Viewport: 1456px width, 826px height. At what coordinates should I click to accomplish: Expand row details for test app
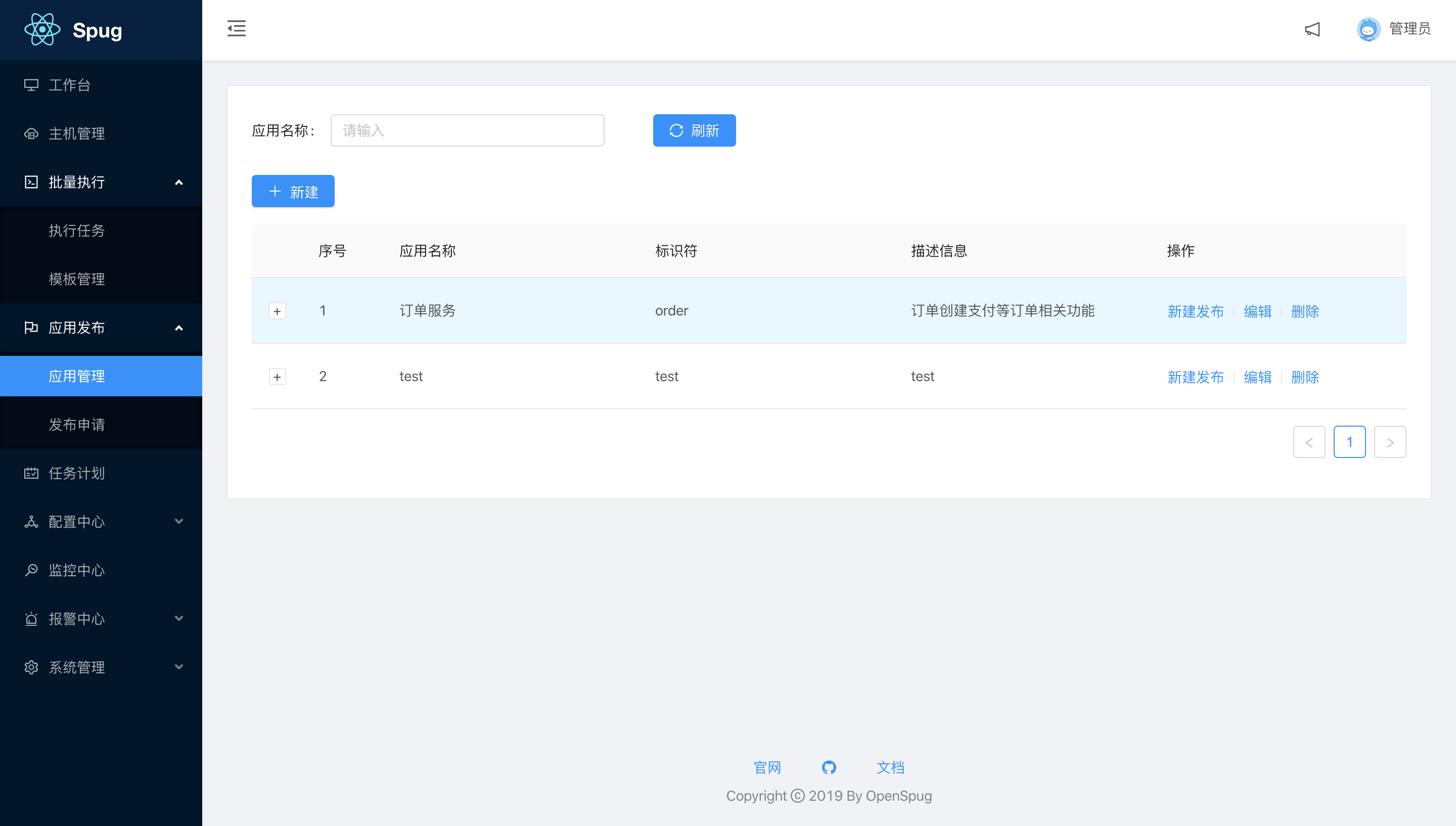[278, 377]
